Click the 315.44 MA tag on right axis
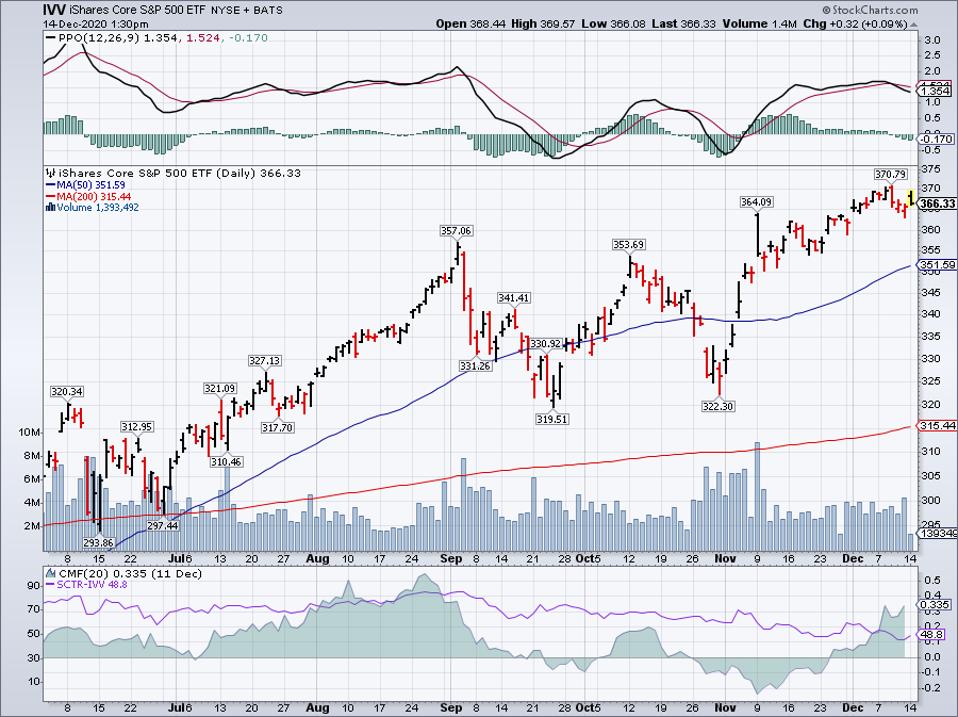The width and height of the screenshot is (958, 717). (x=937, y=426)
